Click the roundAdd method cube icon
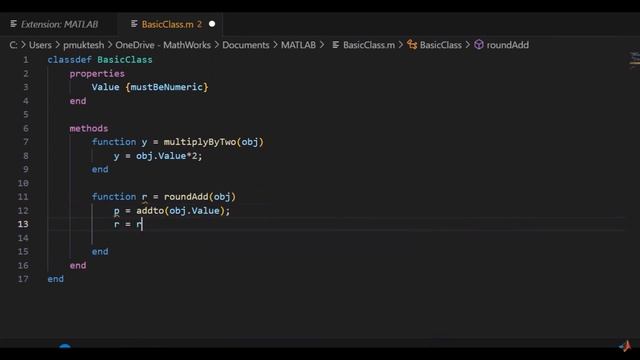The width and height of the screenshot is (640, 360). pos(479,44)
